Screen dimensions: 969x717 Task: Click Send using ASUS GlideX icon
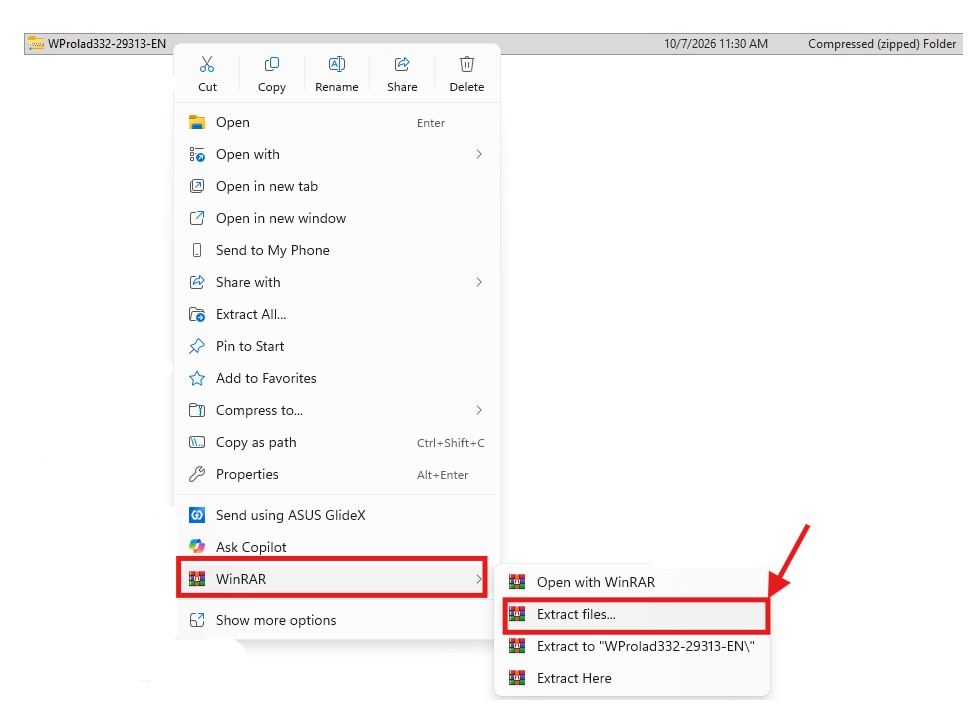(197, 515)
